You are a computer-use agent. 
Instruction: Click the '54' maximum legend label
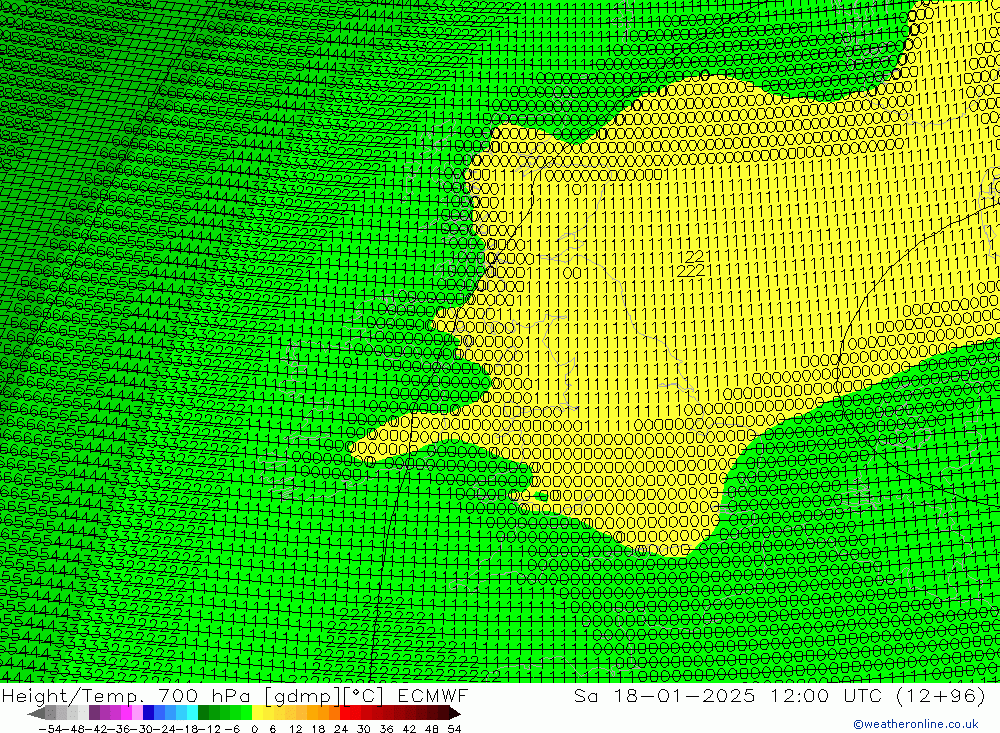pyautogui.click(x=454, y=729)
